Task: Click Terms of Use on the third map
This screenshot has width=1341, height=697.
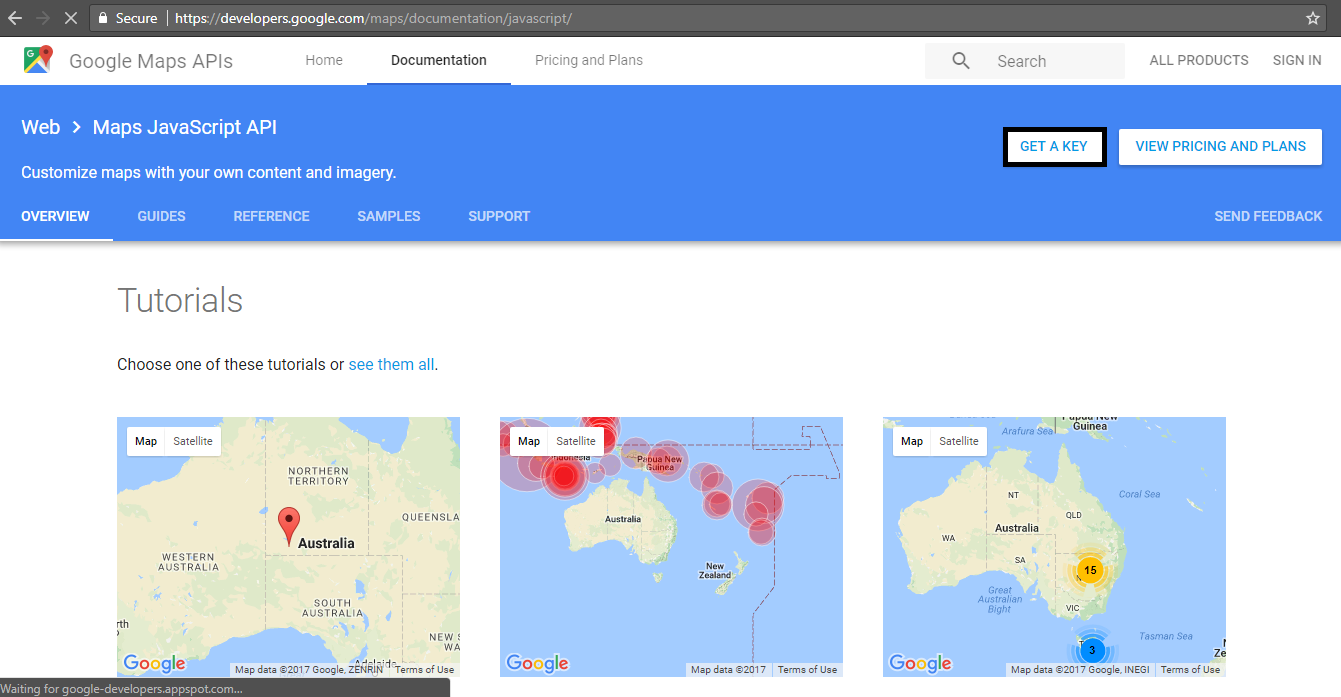Action: click(x=1191, y=670)
